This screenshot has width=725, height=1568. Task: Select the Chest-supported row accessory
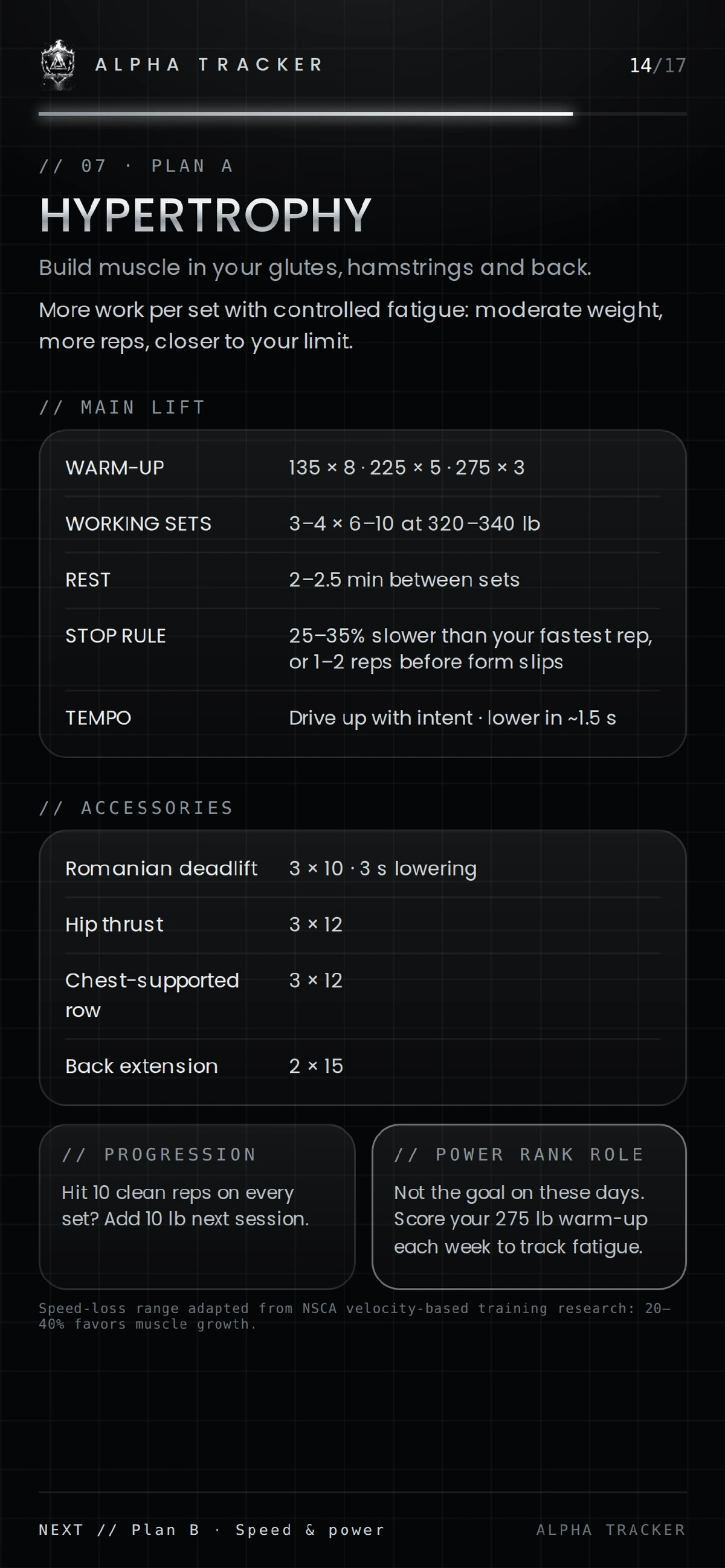pyautogui.click(x=362, y=995)
